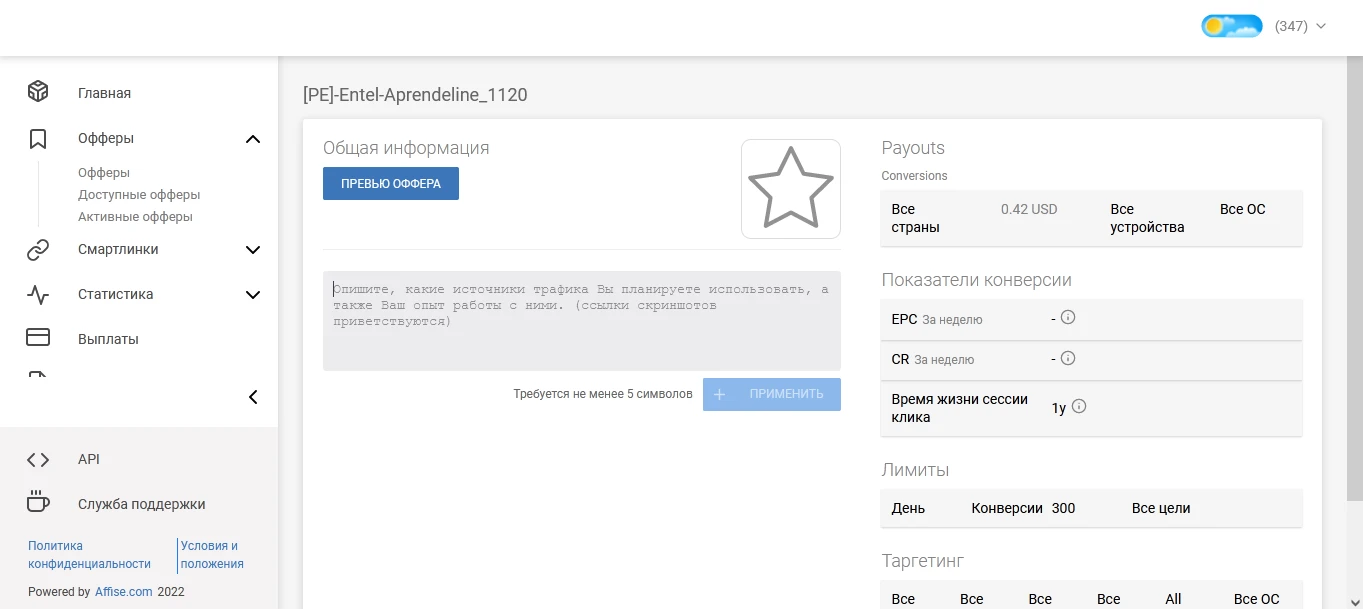Click the star favorite icon

[x=791, y=189]
